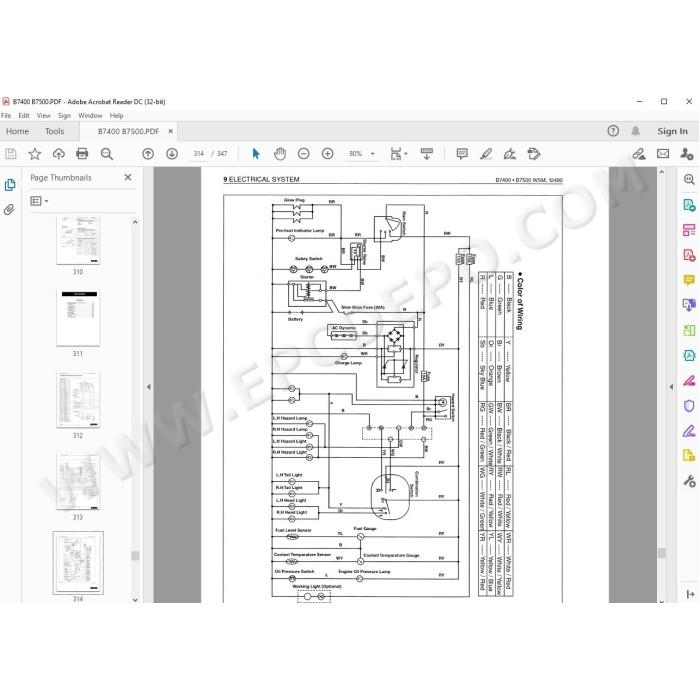Select page 310 thumbnail
This screenshot has height=700, width=700.
coord(78,240)
